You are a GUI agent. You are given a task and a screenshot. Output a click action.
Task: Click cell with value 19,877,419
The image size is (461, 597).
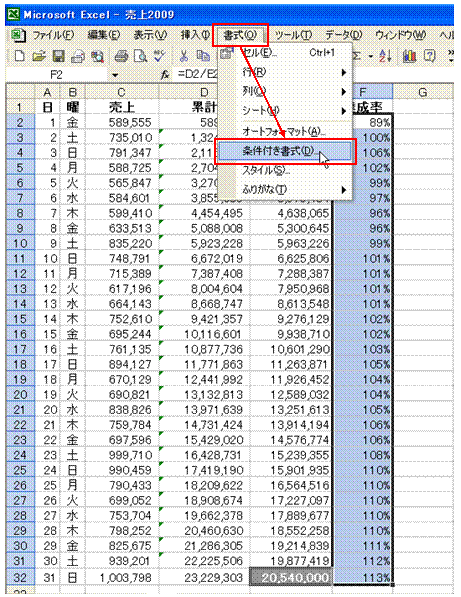(291, 561)
